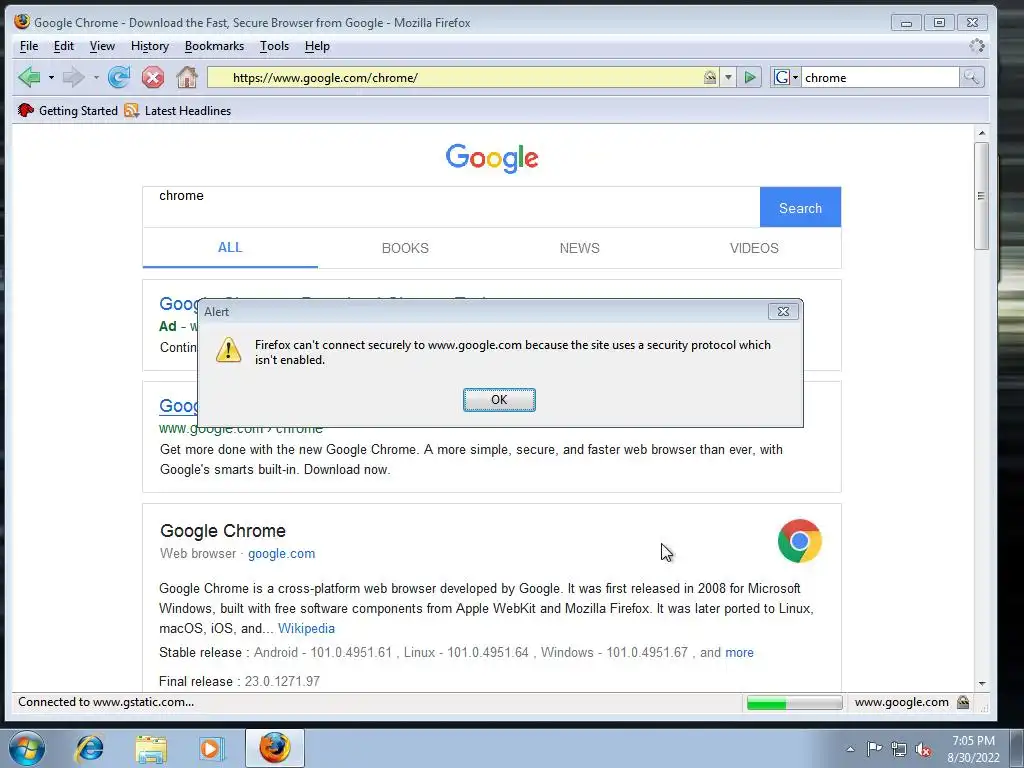Viewport: 1024px width, 768px height.
Task: Open the File menu
Action: coord(29,46)
